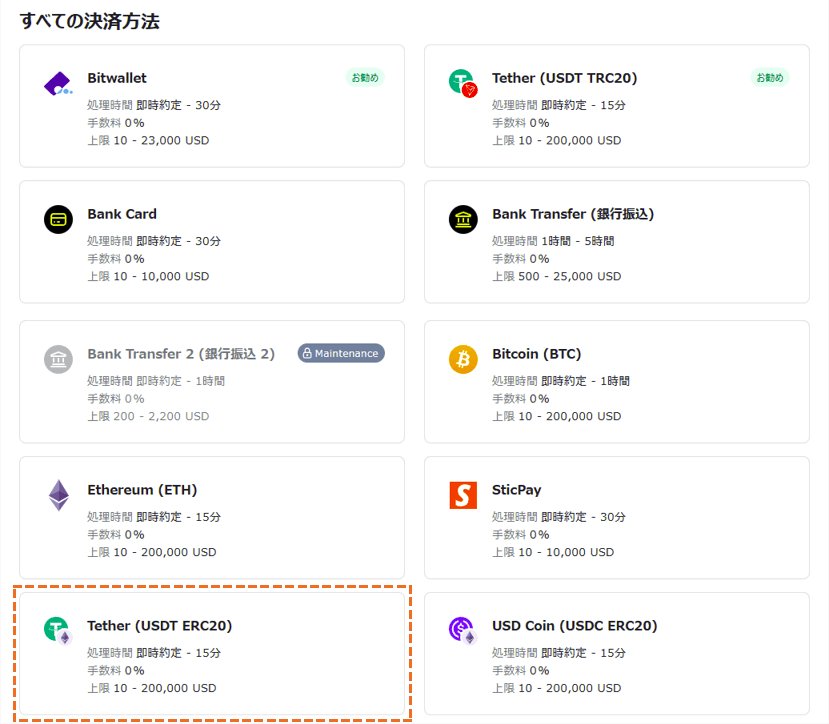Click Bank Transfer 2's 上限 200 - 2,200 USD text
Image resolution: width=829 pixels, height=724 pixels.
(x=148, y=416)
